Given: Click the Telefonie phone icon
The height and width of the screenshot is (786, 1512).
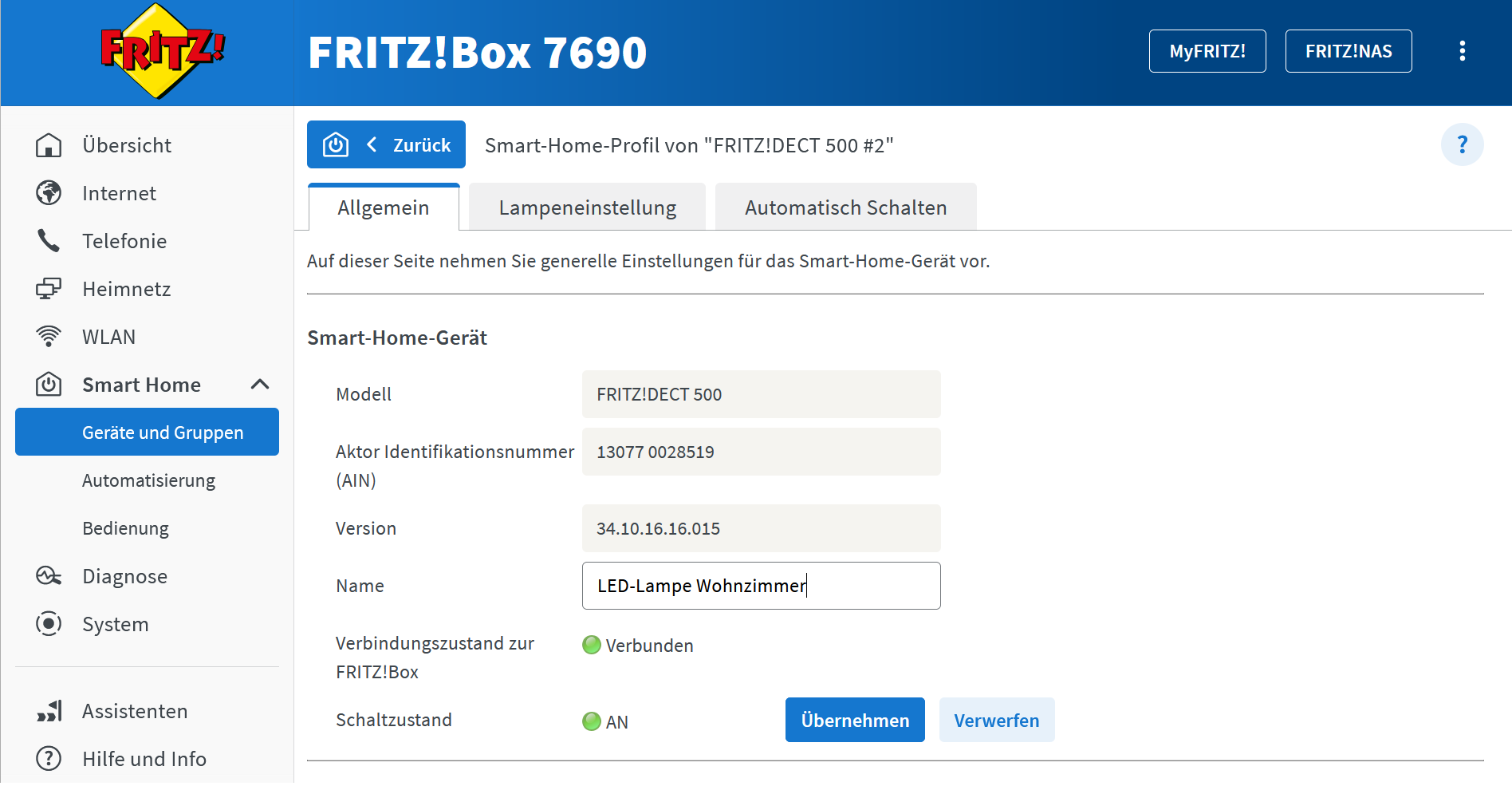Looking at the screenshot, I should [49, 240].
